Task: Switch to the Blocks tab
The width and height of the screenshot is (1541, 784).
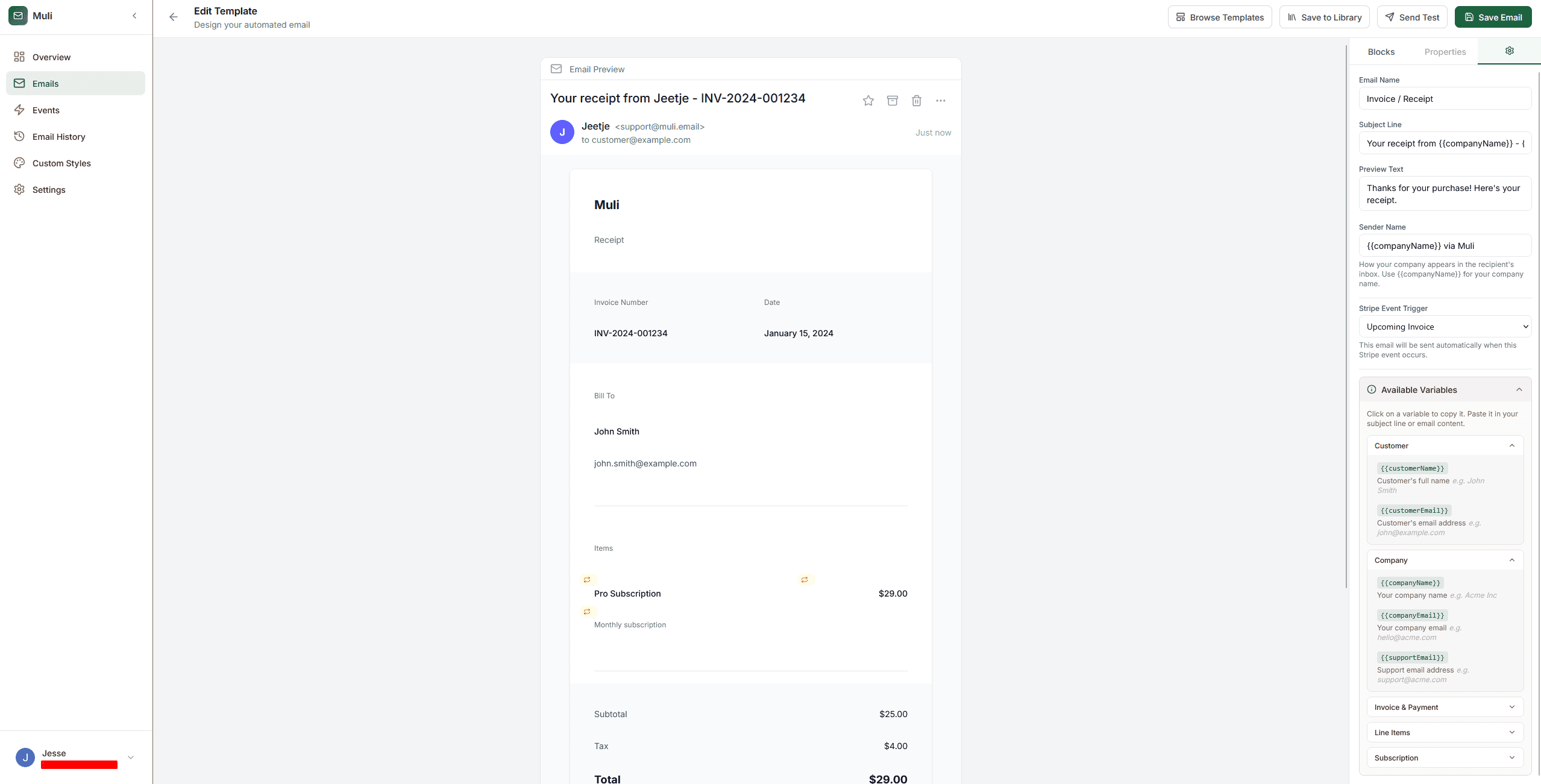Action: click(1381, 52)
